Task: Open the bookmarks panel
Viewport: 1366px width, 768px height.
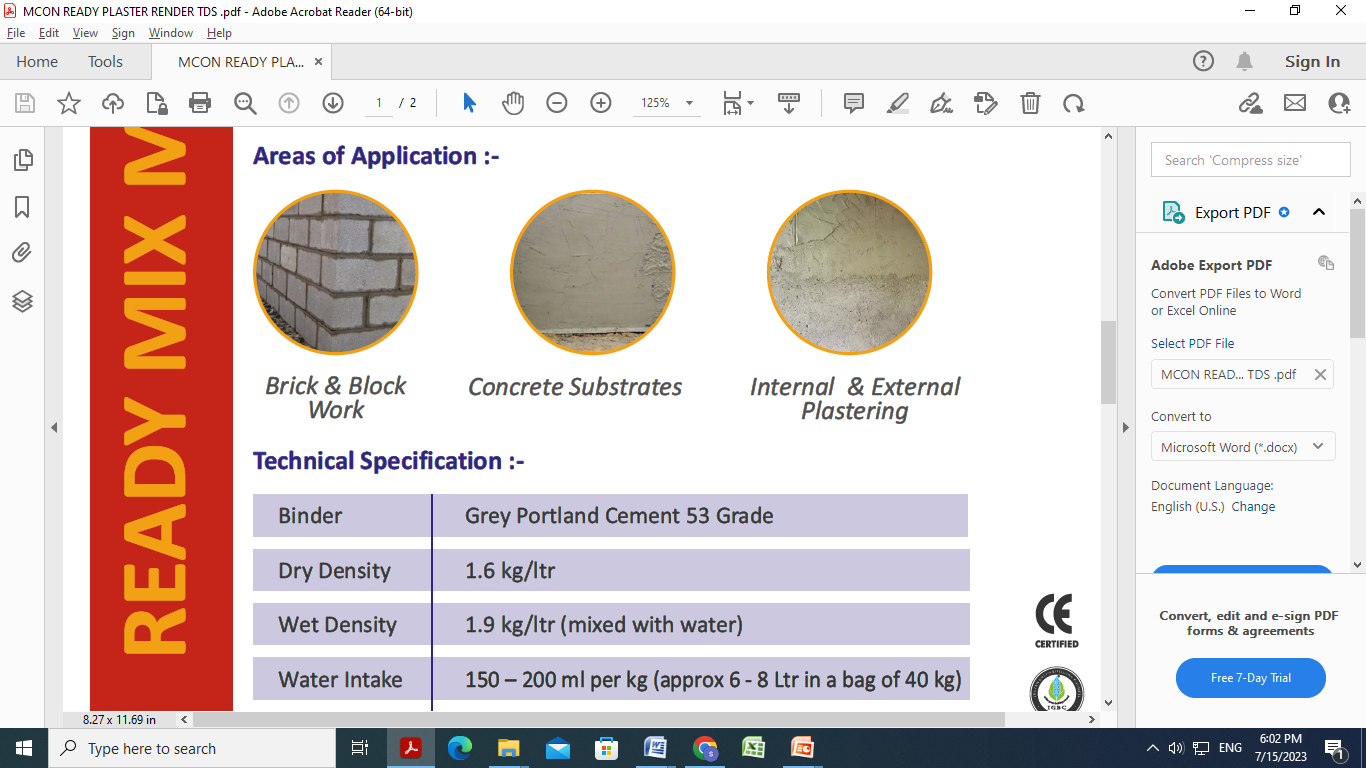Action: [x=22, y=207]
